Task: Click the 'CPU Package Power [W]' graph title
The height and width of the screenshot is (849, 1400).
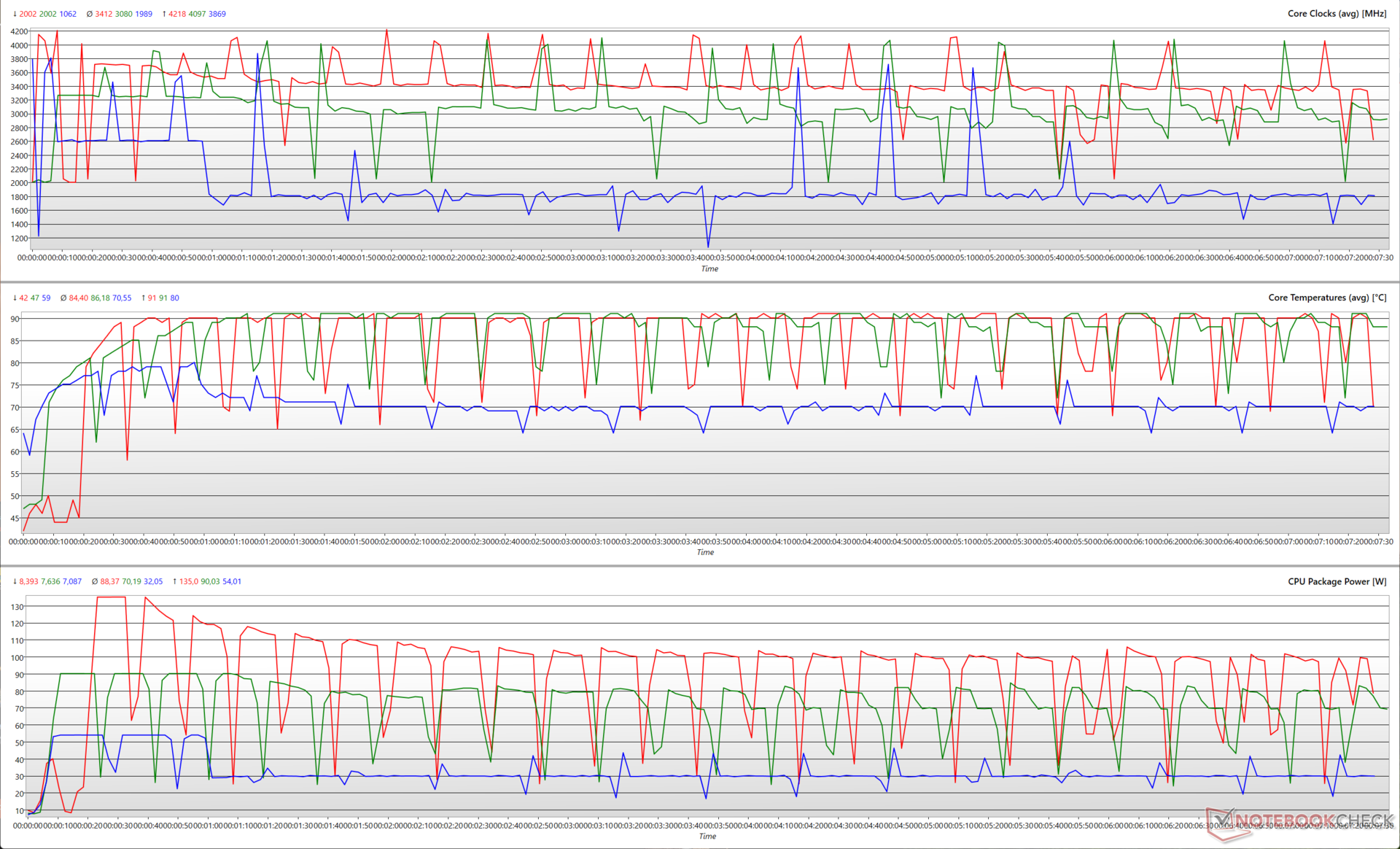Action: 1337,581
